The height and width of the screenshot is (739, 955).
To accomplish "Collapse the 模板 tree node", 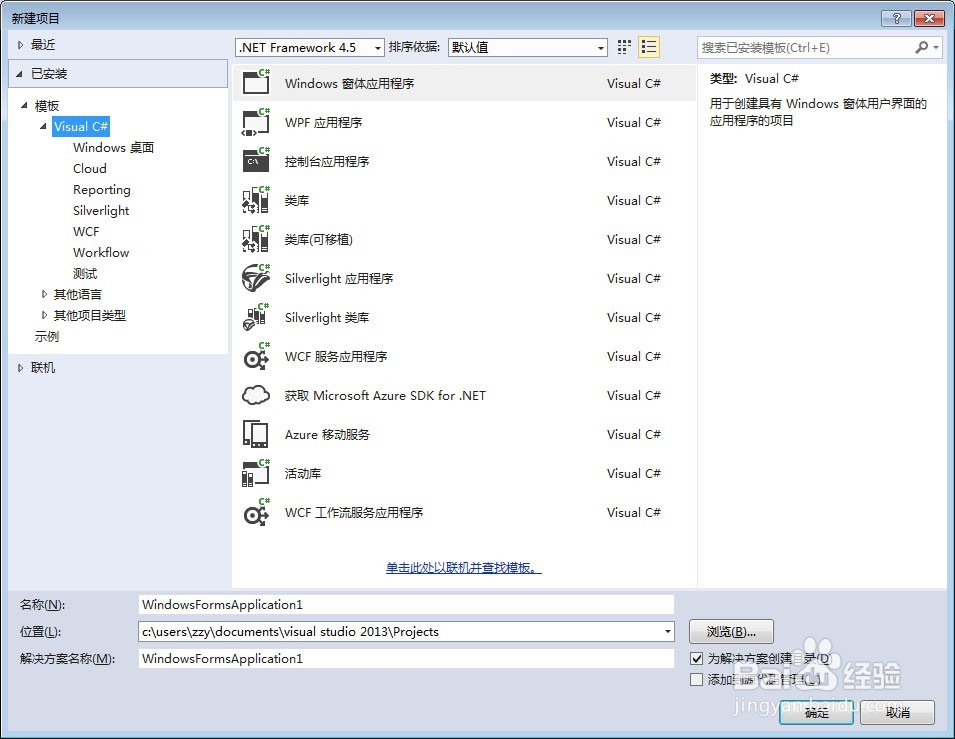I will click(x=24, y=105).
